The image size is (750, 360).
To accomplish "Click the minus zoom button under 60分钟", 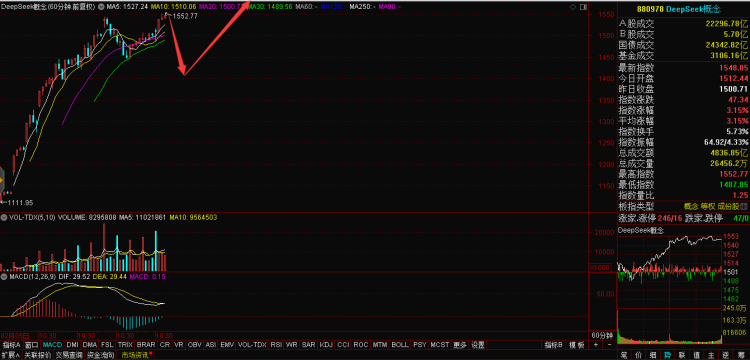I will [610, 345].
